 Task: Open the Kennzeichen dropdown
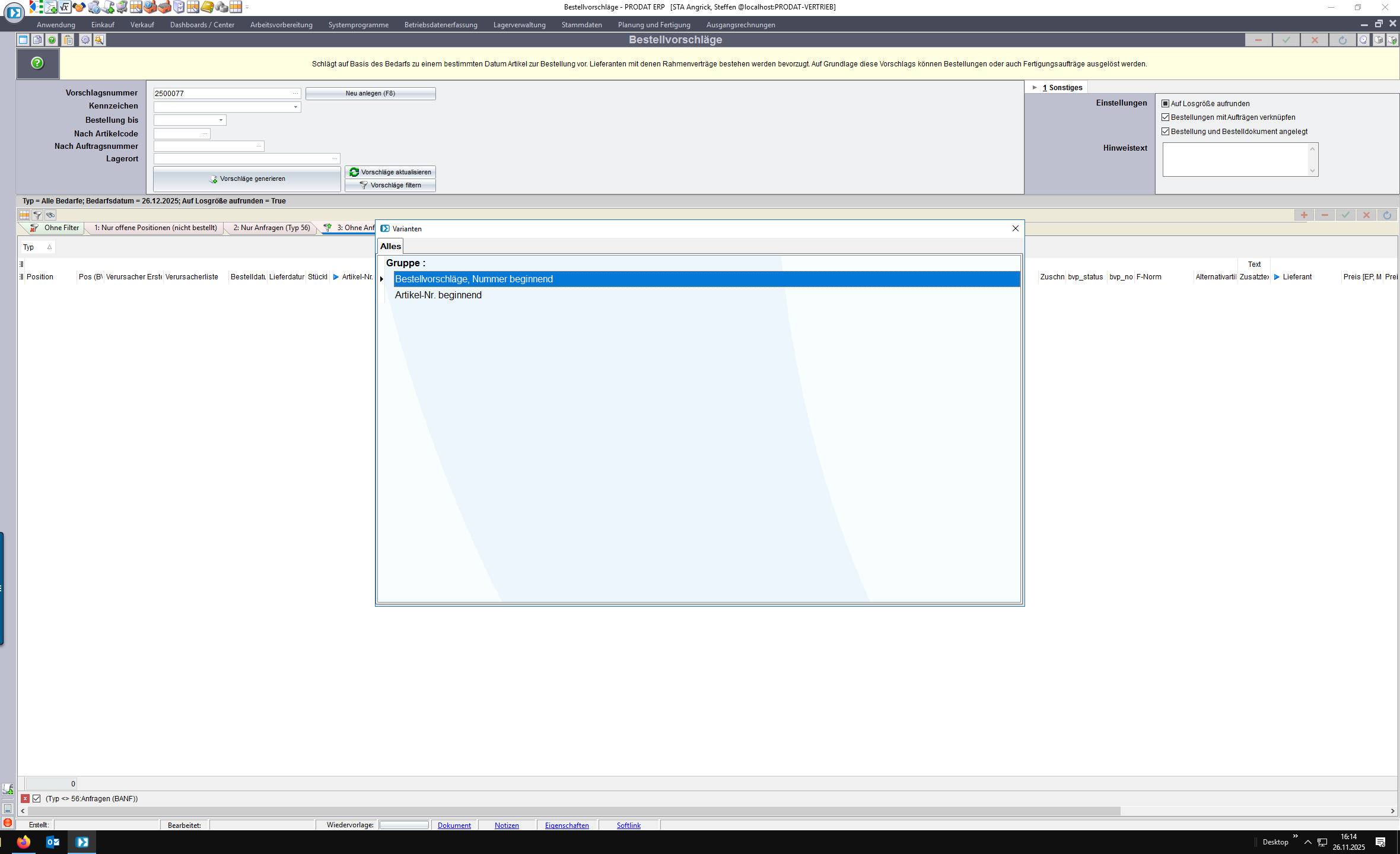295,107
